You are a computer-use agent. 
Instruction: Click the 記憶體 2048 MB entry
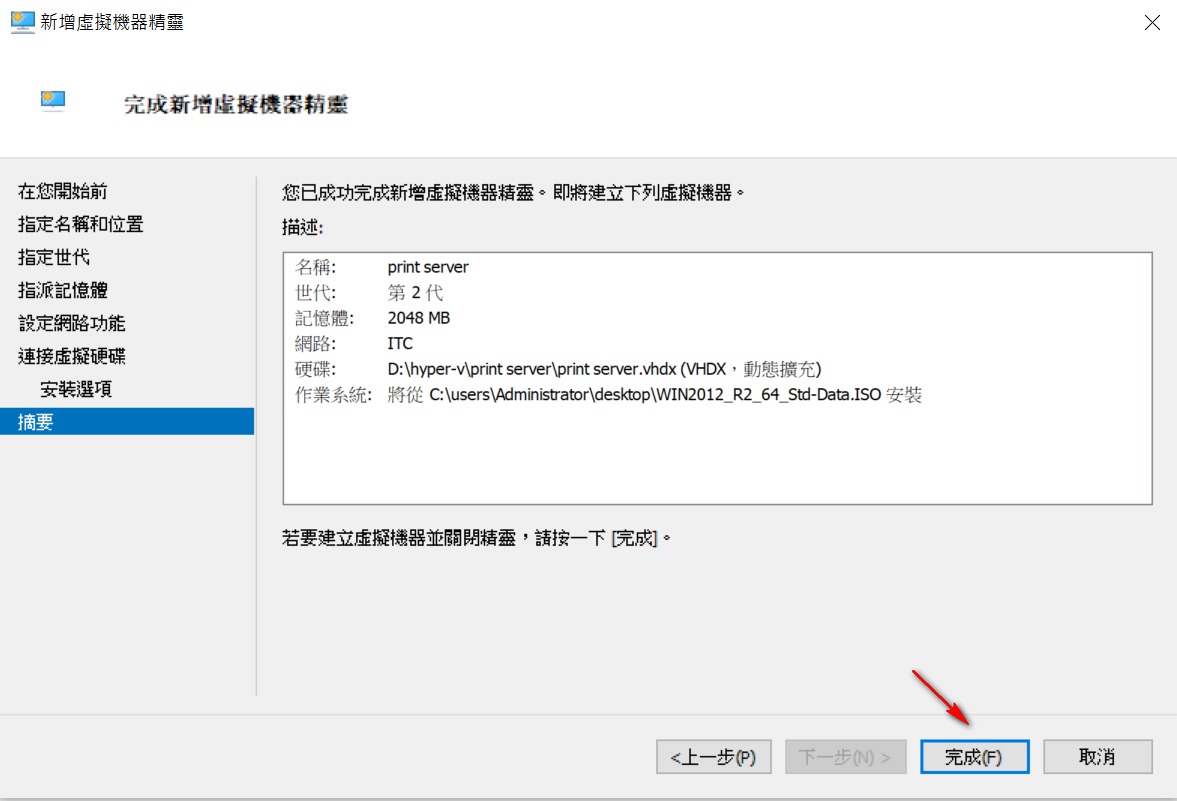[418, 318]
